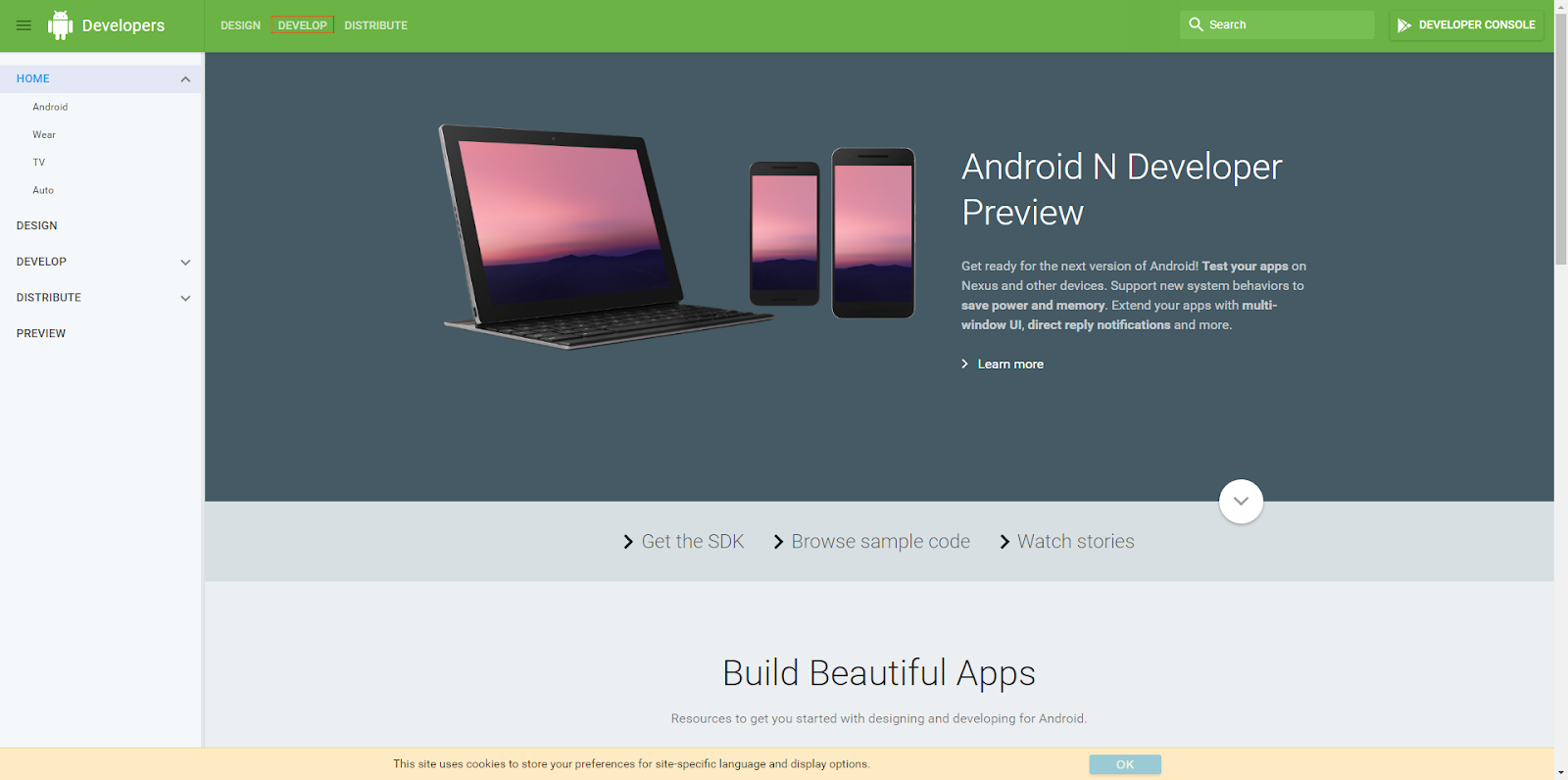Viewport: 1568px width, 780px height.
Task: Open the Watch stories link
Action: (1076, 542)
